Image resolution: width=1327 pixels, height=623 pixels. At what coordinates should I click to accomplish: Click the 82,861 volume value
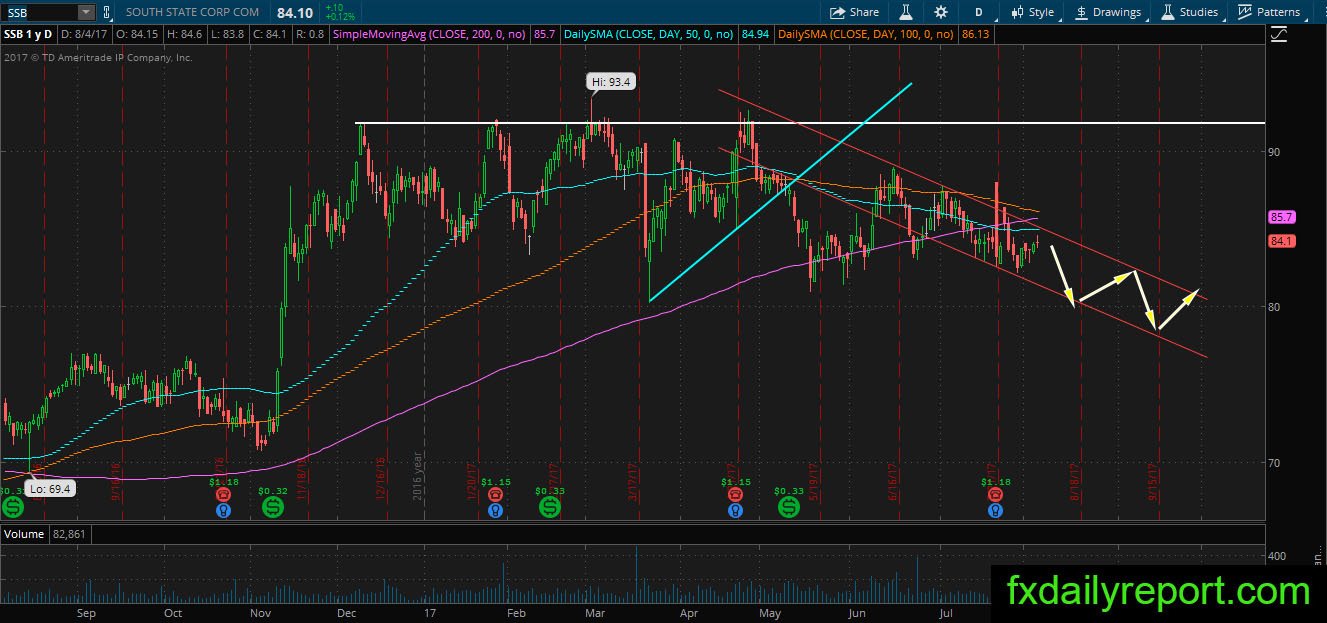[x=69, y=534]
